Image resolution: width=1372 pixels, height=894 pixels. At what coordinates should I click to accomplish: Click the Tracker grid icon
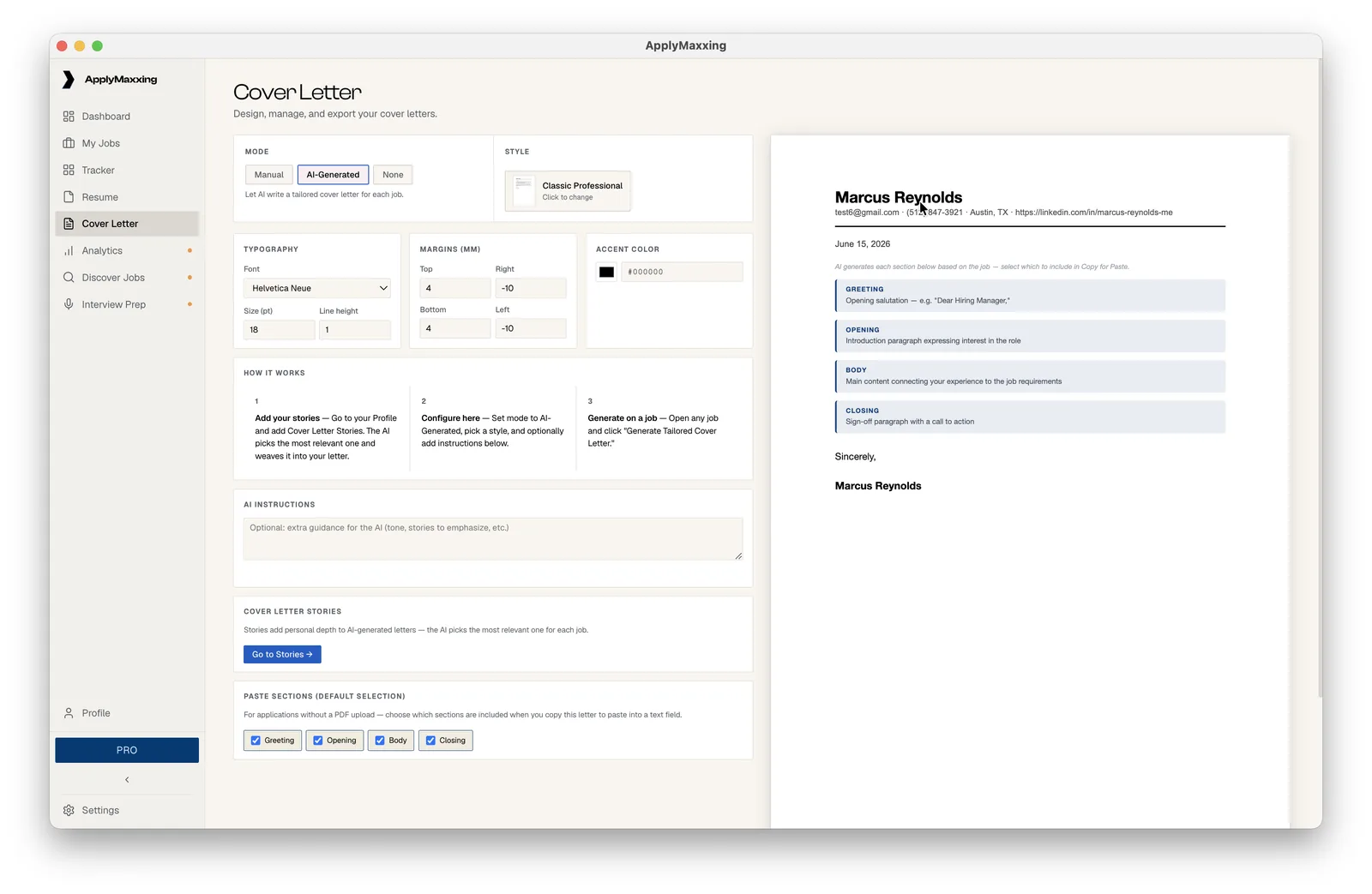(x=69, y=170)
